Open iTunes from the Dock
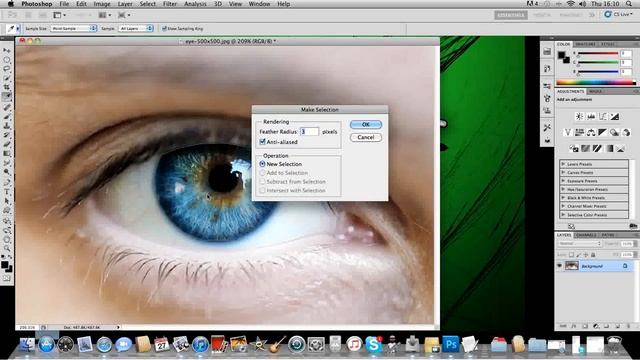Screen dimensions: 640x360 200,344
